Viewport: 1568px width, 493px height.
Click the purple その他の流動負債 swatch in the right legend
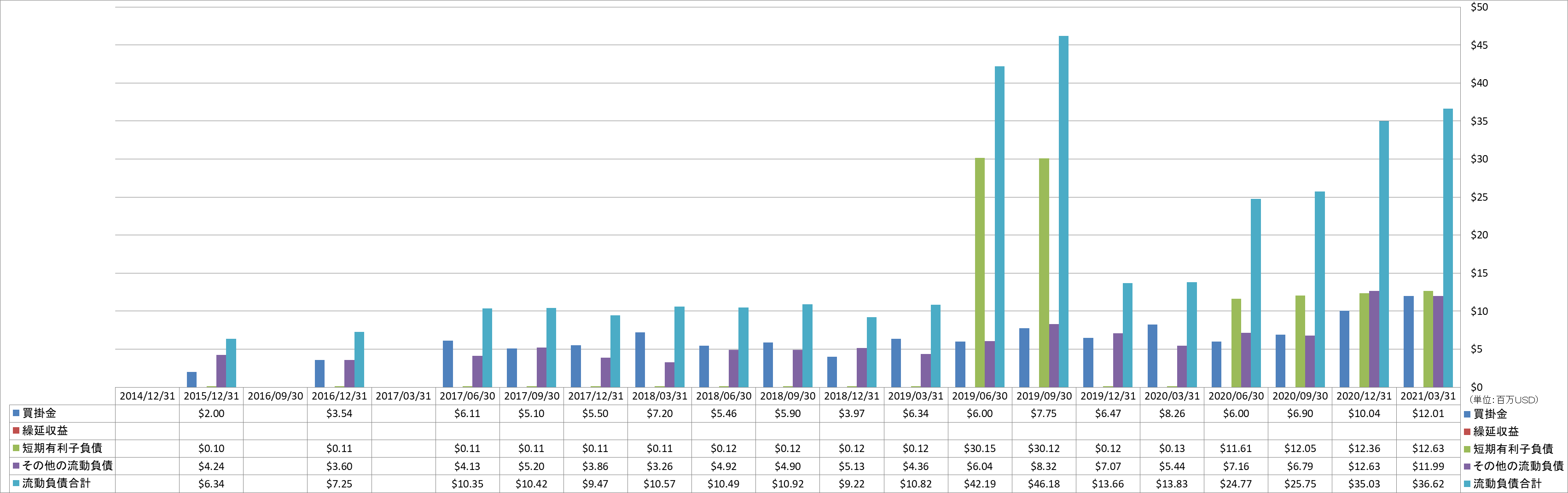(1467, 467)
